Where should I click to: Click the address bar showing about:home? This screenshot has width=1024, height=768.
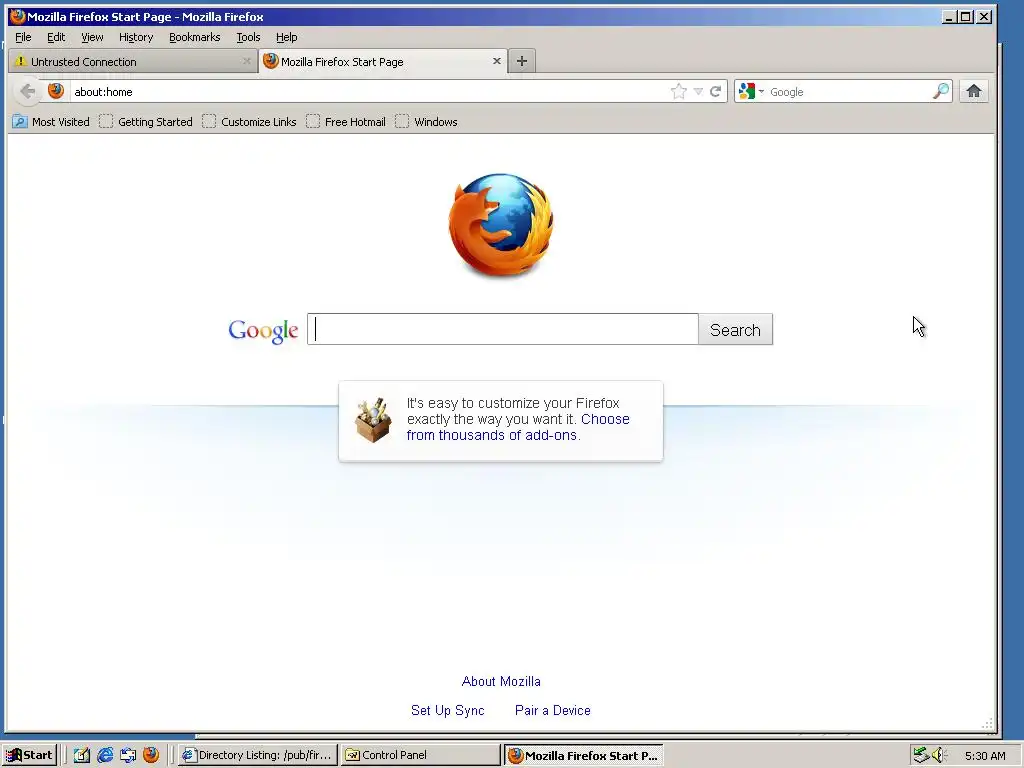pos(369,91)
